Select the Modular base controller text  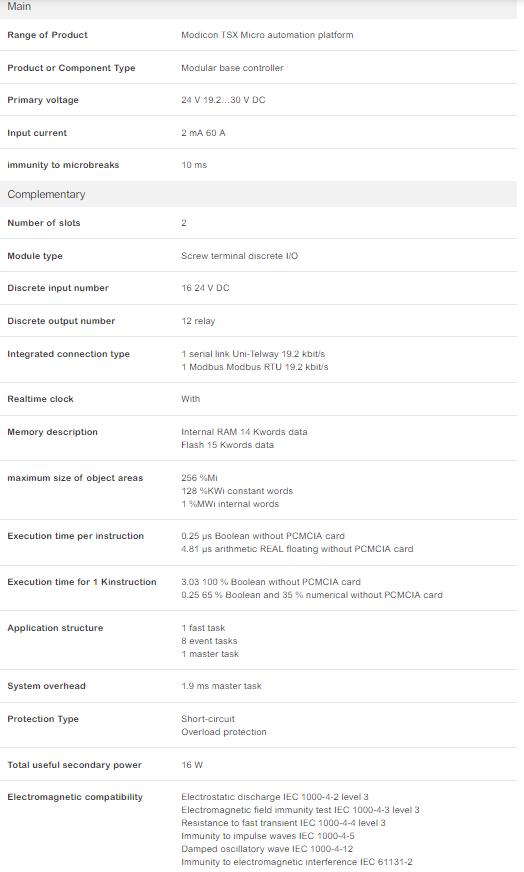[232, 68]
